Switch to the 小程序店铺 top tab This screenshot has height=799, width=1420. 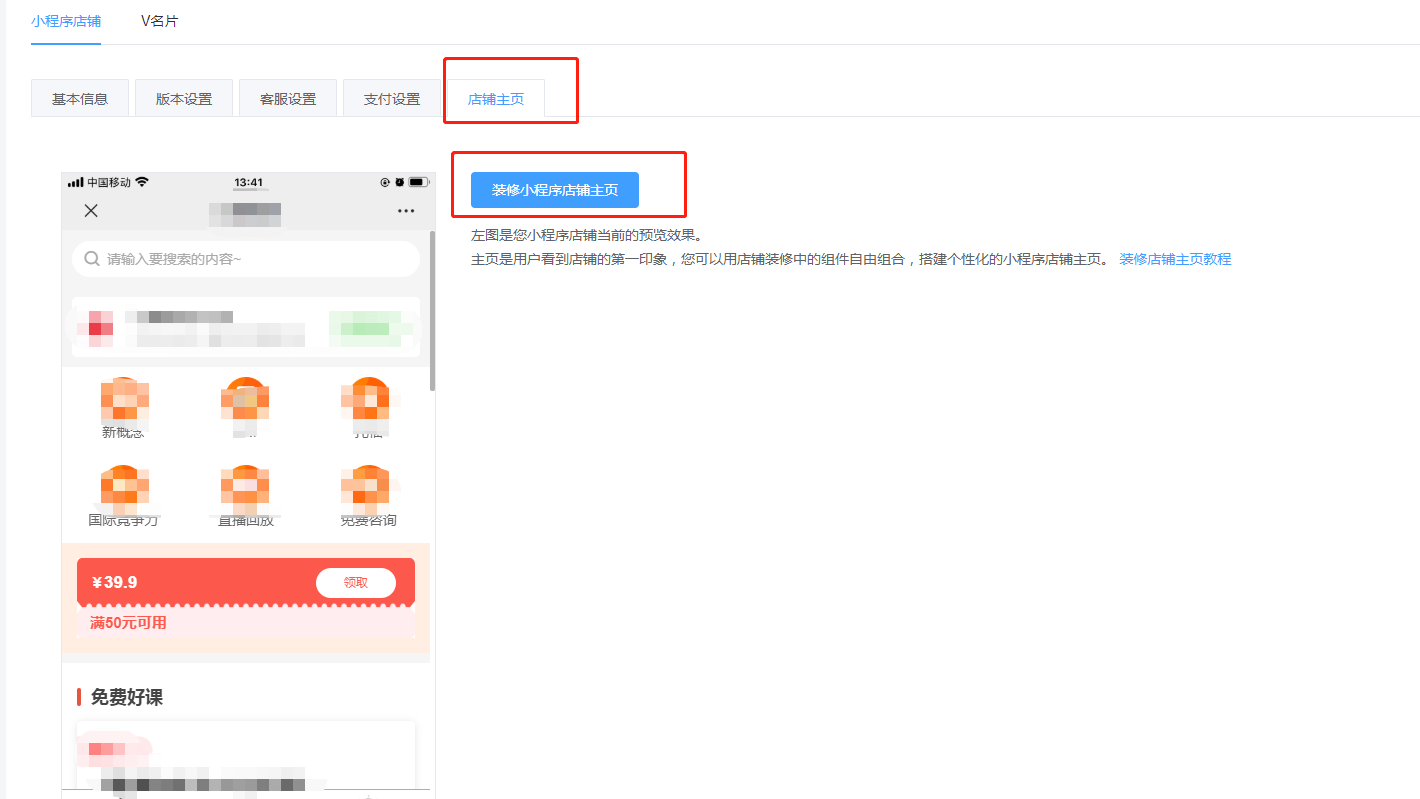pyautogui.click(x=66, y=21)
